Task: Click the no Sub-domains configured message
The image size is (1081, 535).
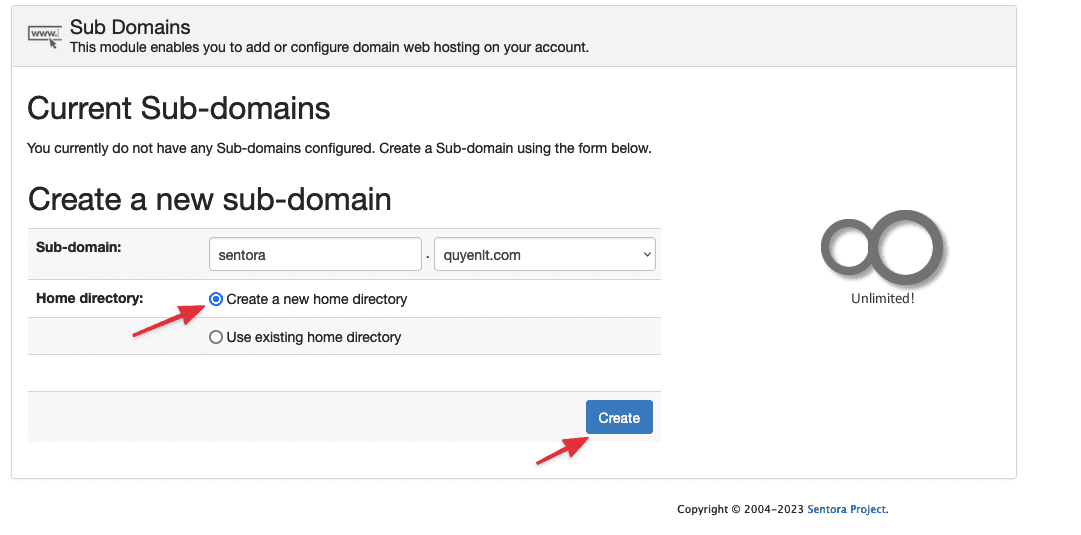Action: point(339,148)
